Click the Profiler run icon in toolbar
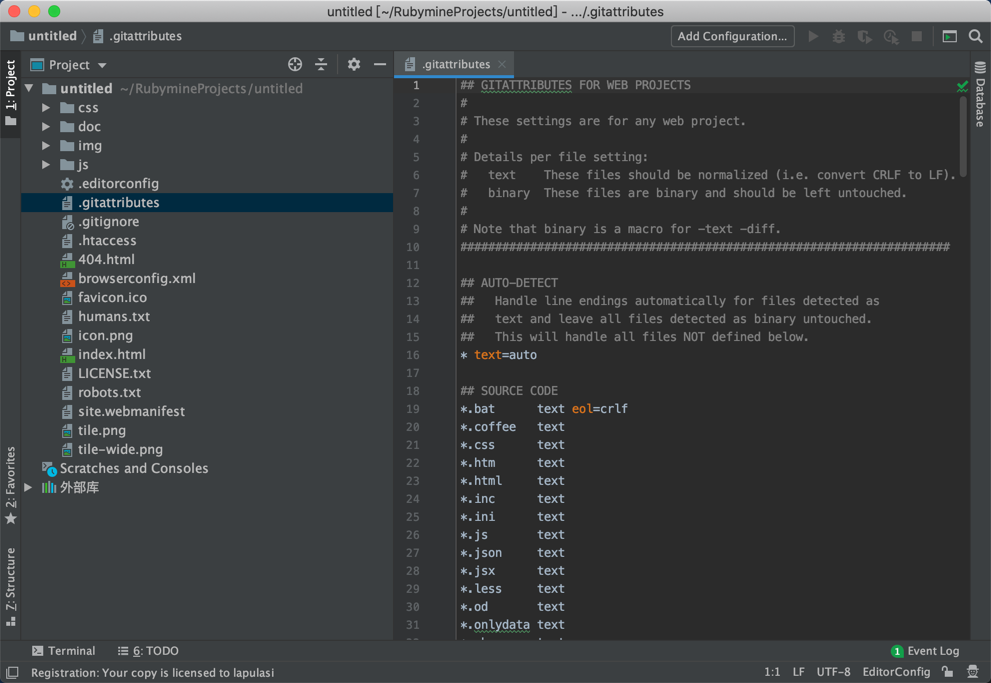The height and width of the screenshot is (683, 991). 891,37
